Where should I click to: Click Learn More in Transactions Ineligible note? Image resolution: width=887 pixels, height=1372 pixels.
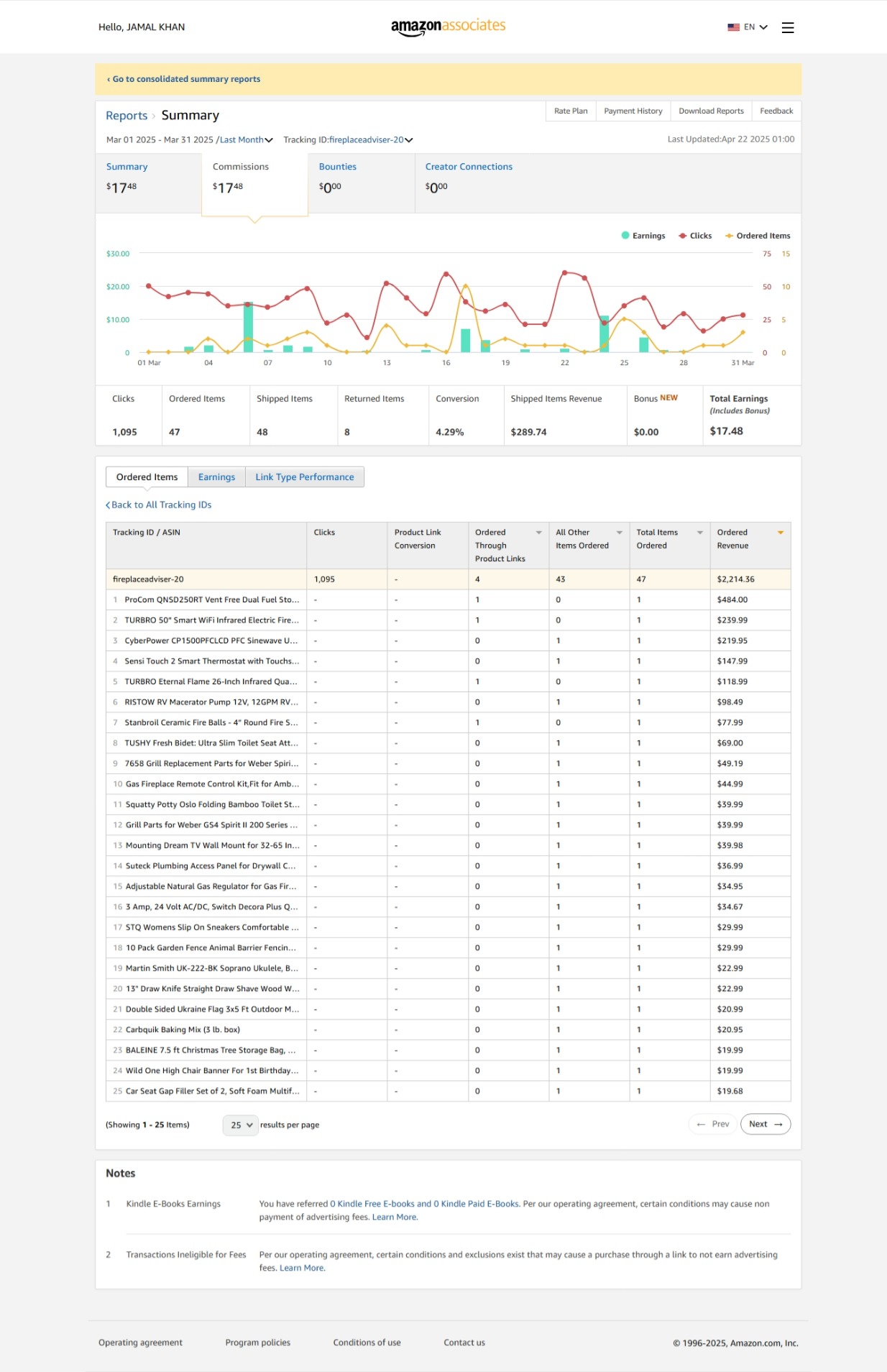click(x=302, y=1269)
